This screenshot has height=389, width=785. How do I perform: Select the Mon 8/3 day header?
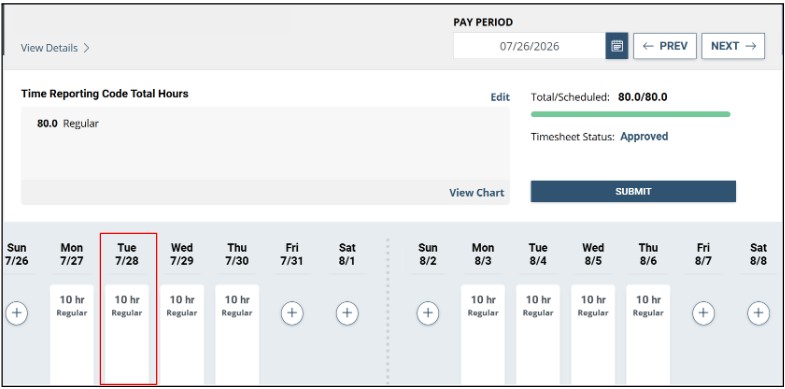pyautogui.click(x=483, y=254)
